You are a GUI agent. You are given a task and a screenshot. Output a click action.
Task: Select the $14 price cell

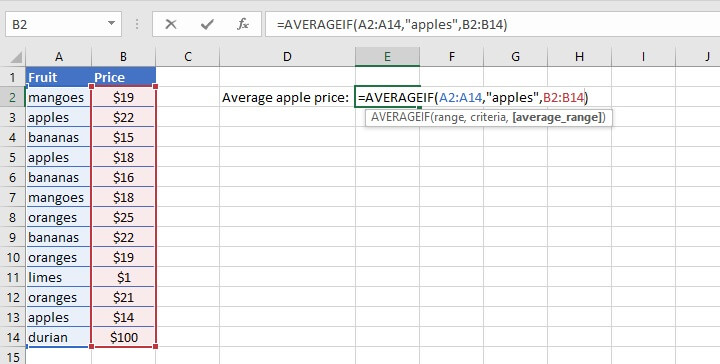[124, 317]
